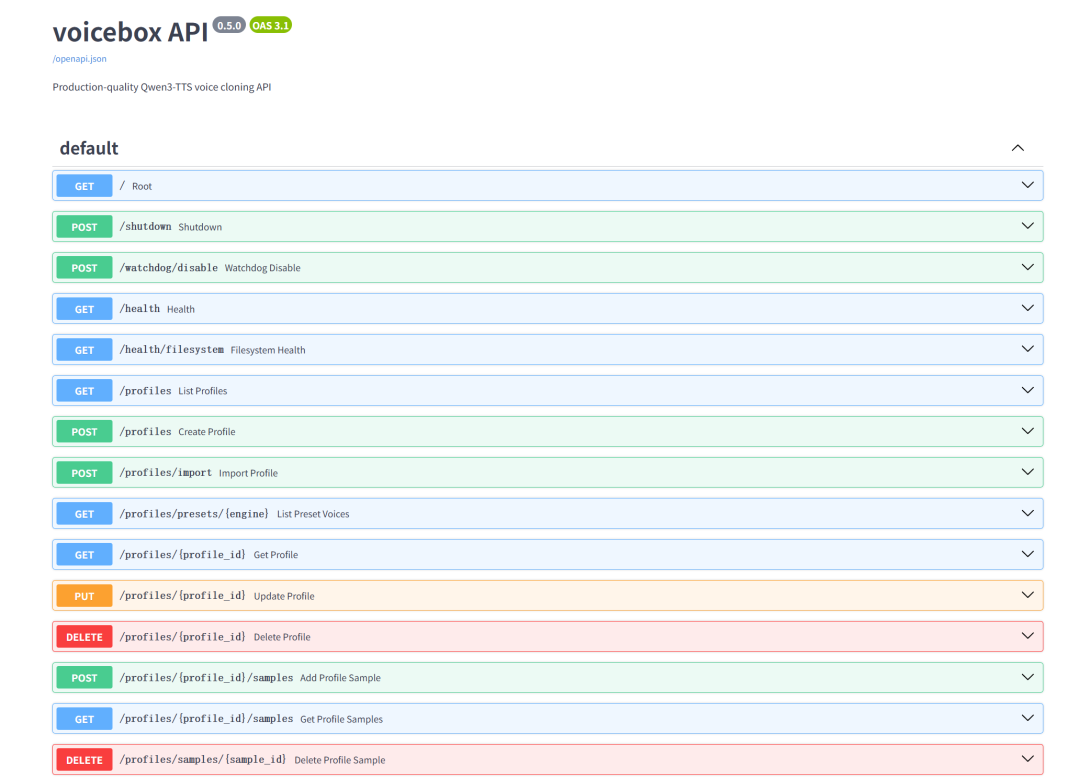Expand the Create Profile endpoint chevron
The image size is (1080, 777).
pyautogui.click(x=1027, y=431)
